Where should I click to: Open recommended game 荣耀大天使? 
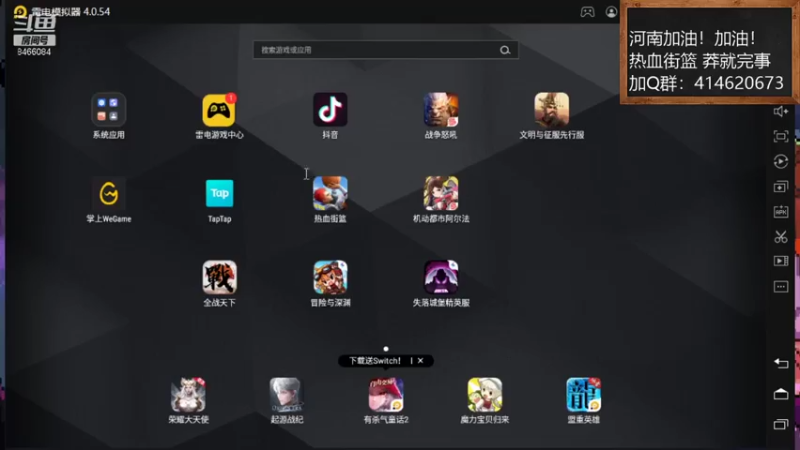tap(188, 394)
